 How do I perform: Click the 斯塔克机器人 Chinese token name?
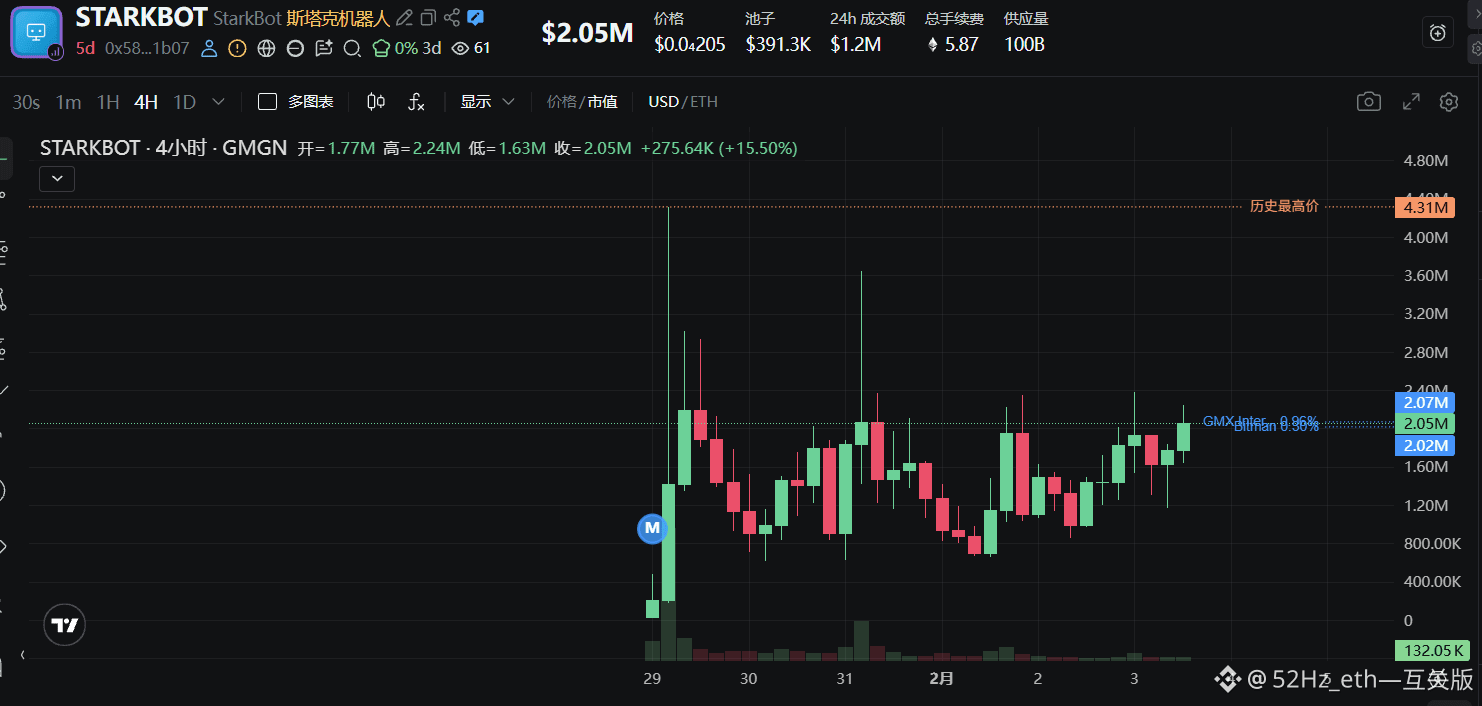coord(338,18)
